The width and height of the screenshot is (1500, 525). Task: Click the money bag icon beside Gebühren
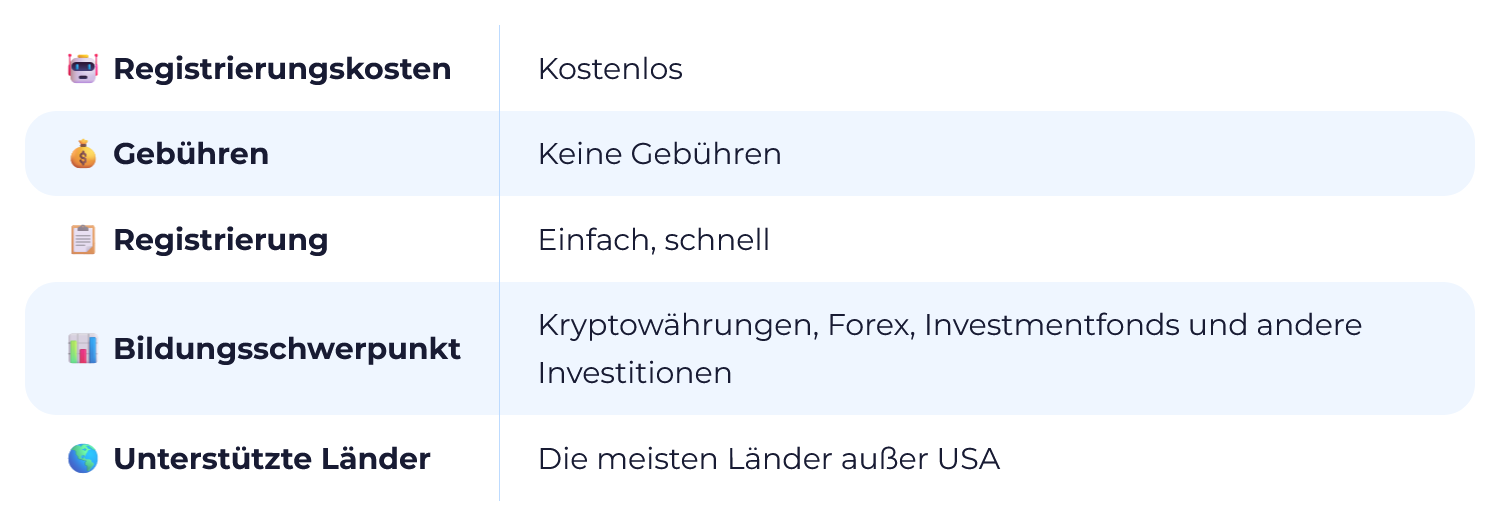click(83, 154)
